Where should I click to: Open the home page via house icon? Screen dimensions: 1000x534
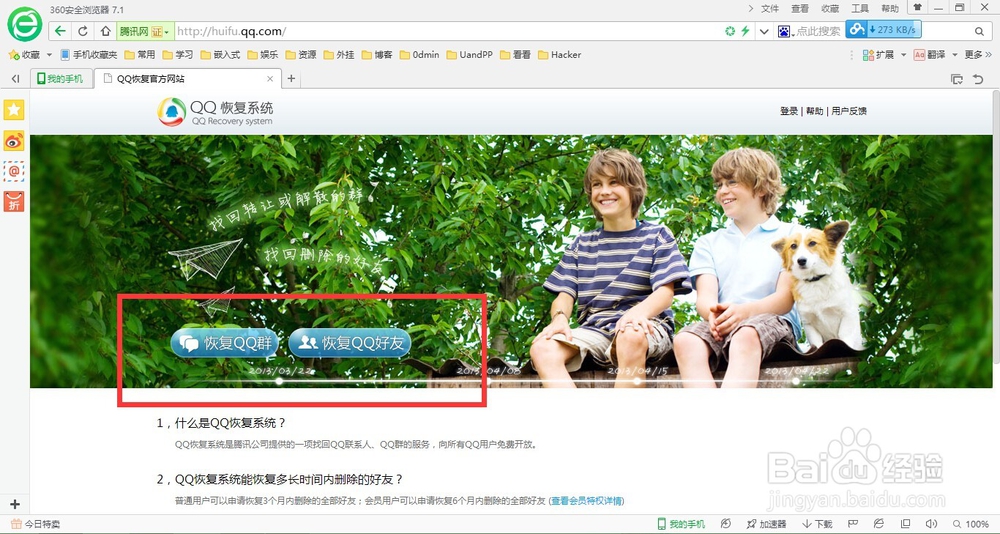point(105,31)
